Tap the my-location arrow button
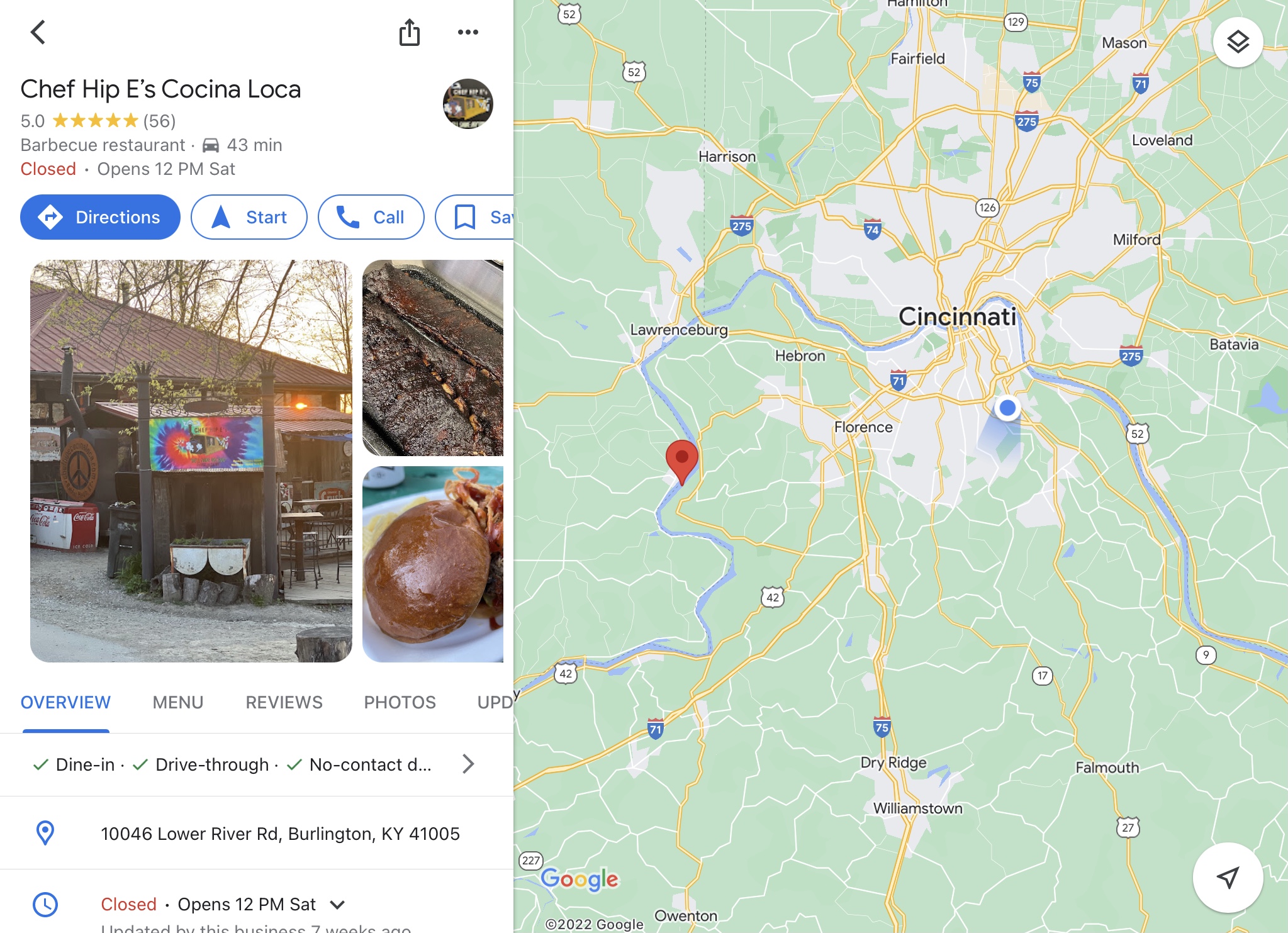The width and height of the screenshot is (1288, 933). [1228, 877]
